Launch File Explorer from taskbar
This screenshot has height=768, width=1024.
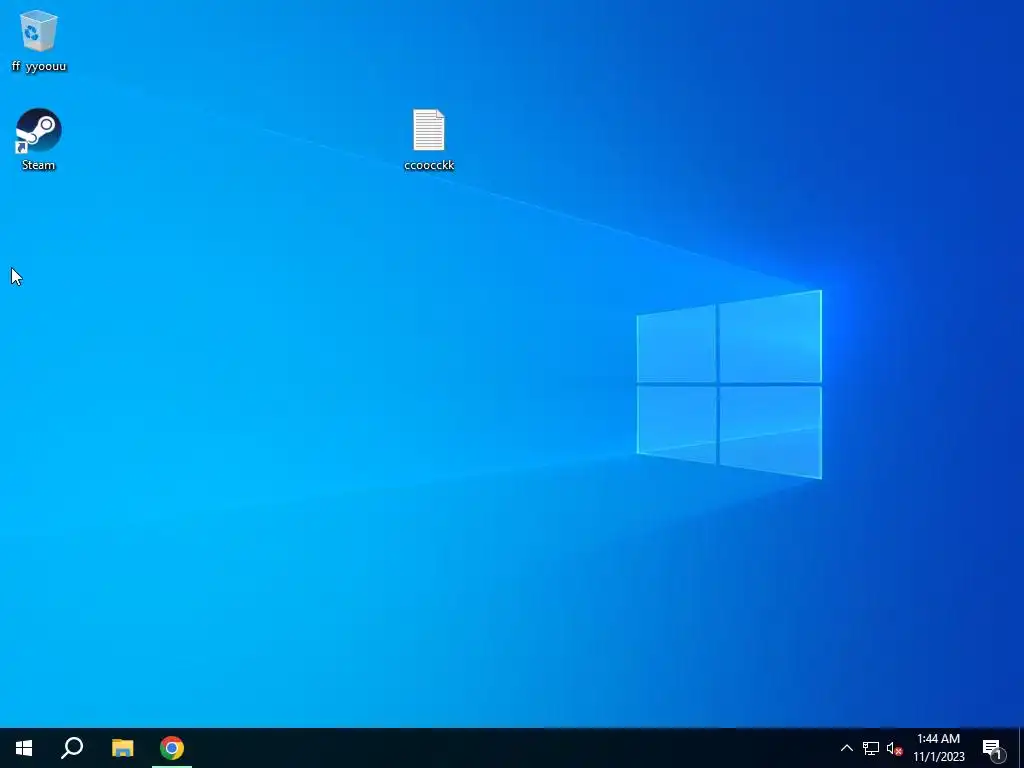(x=122, y=748)
